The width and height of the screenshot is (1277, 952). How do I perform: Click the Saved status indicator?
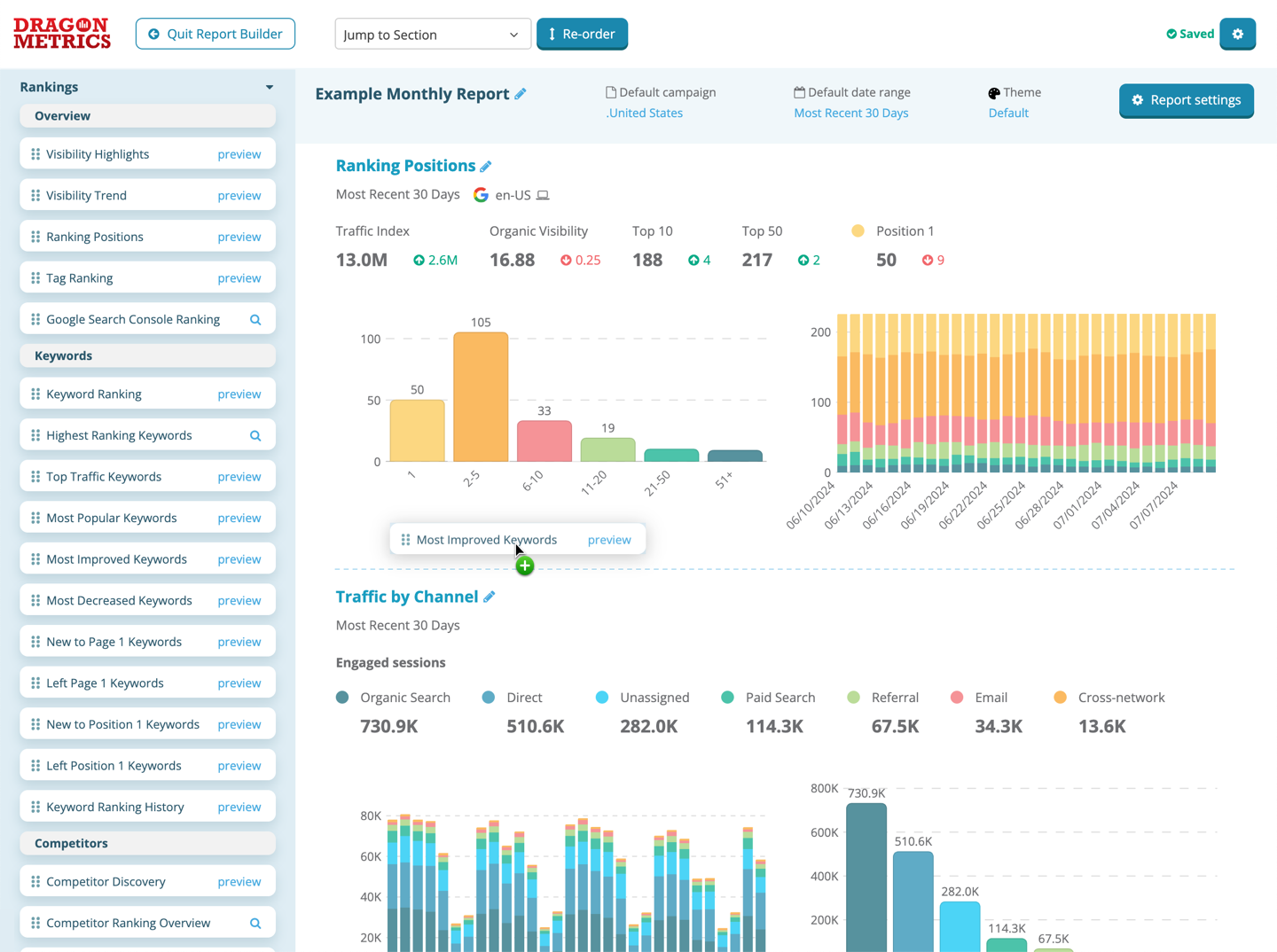(1190, 34)
